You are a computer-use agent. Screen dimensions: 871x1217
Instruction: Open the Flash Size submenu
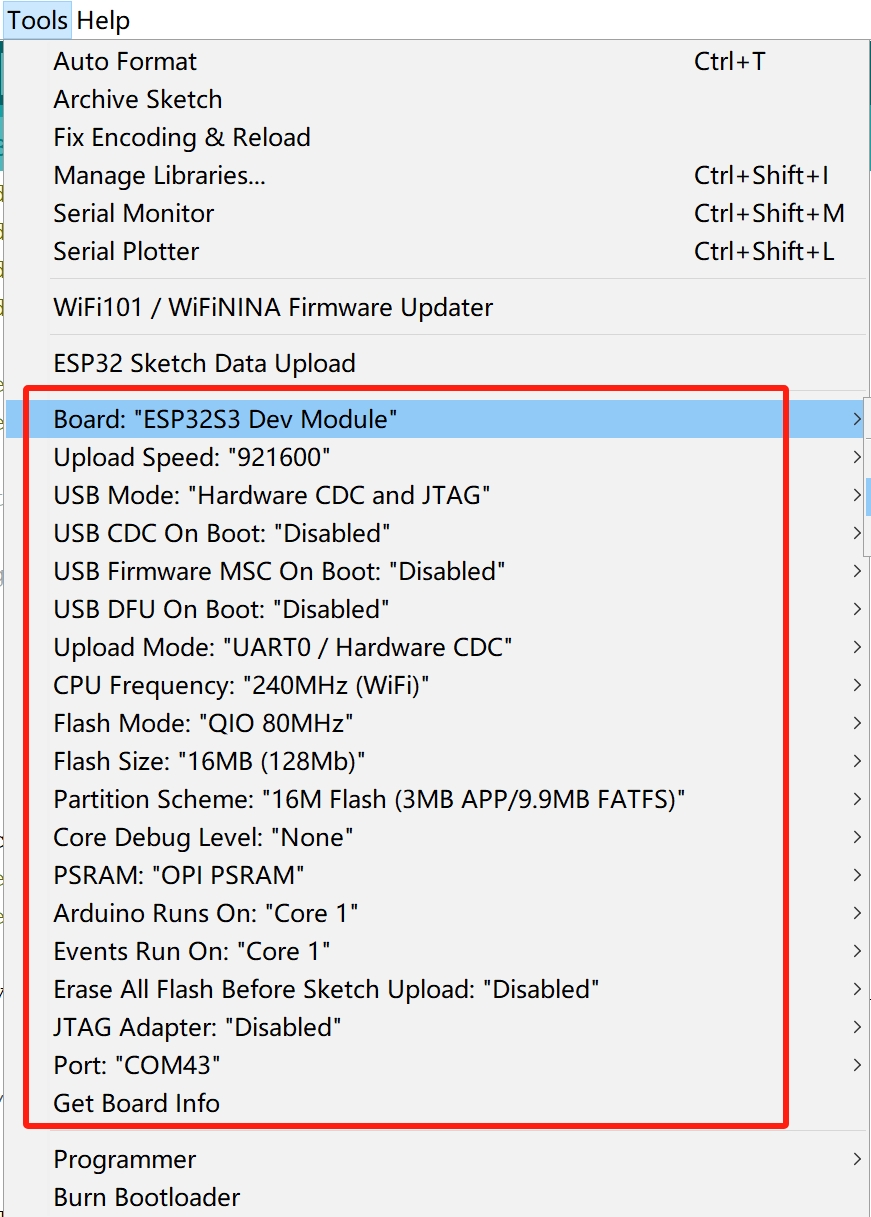(x=436, y=762)
